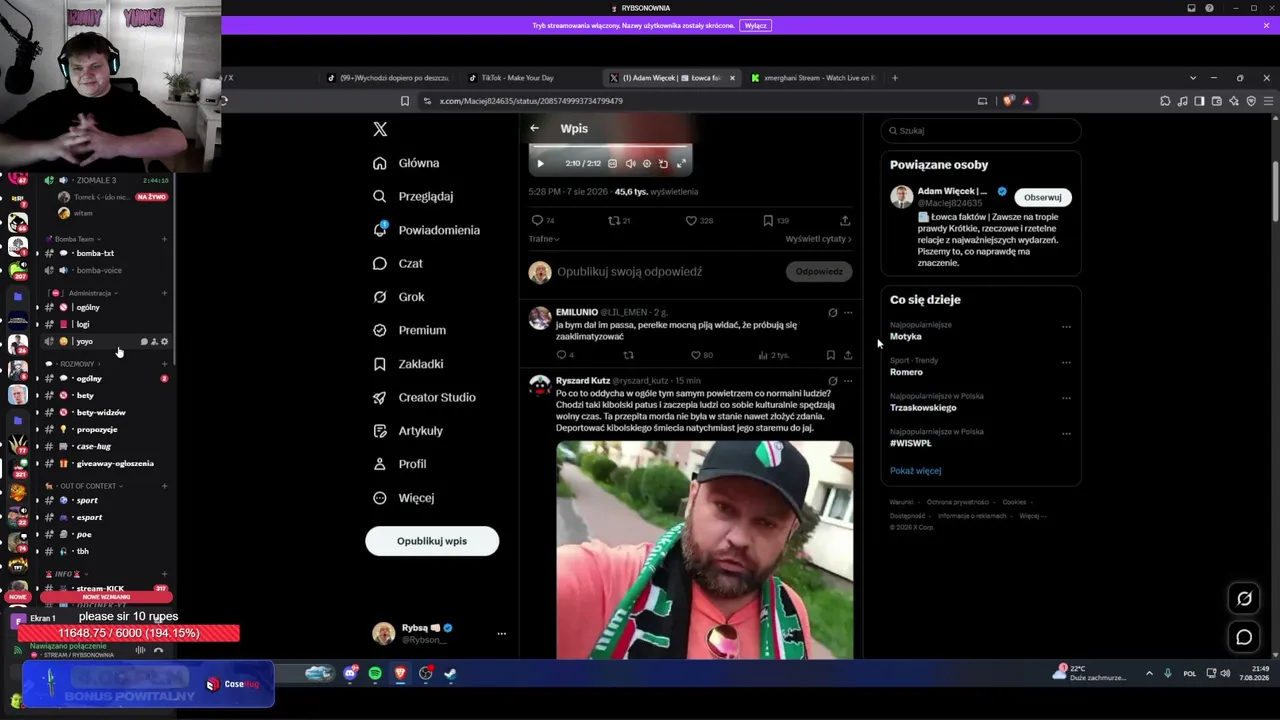This screenshot has width=1280, height=720.
Task: Disconnect from Discord voice call
Action: 158,650
